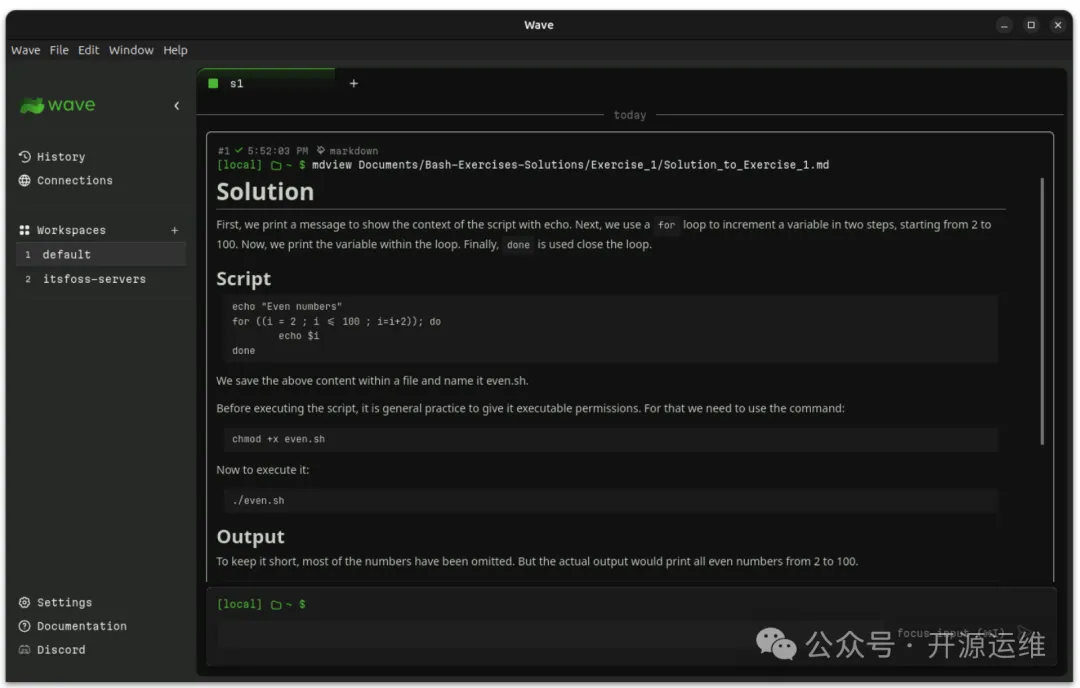Open the Discord link

60,650
